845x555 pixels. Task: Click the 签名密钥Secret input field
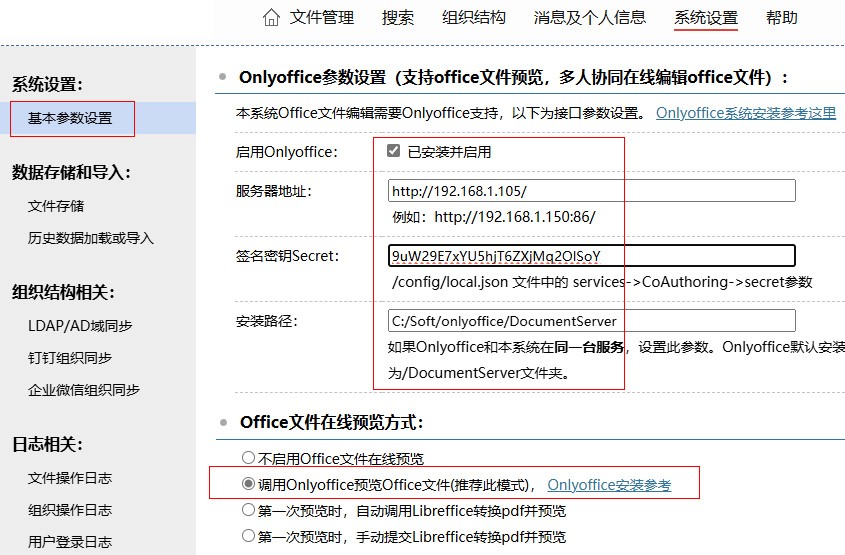point(592,256)
